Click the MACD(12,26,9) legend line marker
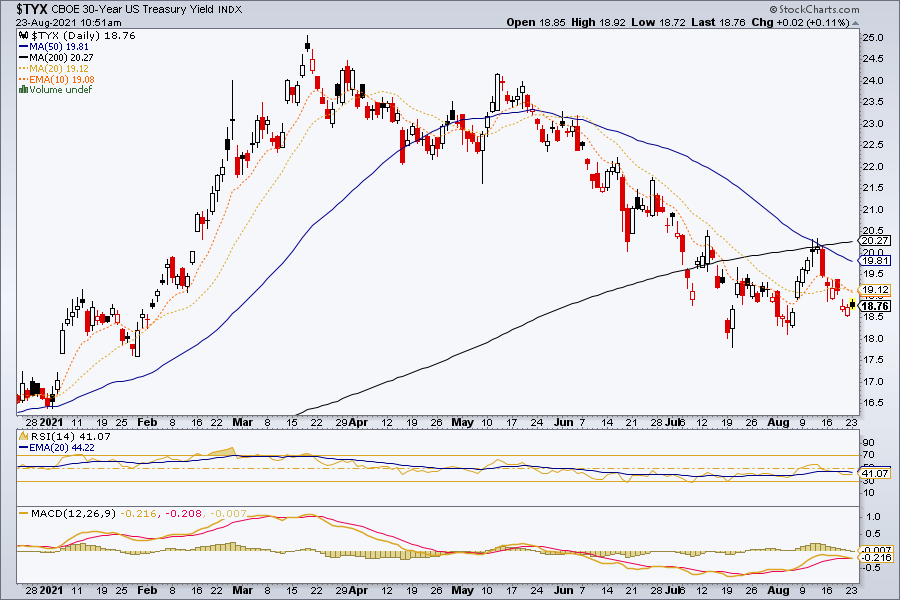Image resolution: width=900 pixels, height=600 pixels. (24, 513)
